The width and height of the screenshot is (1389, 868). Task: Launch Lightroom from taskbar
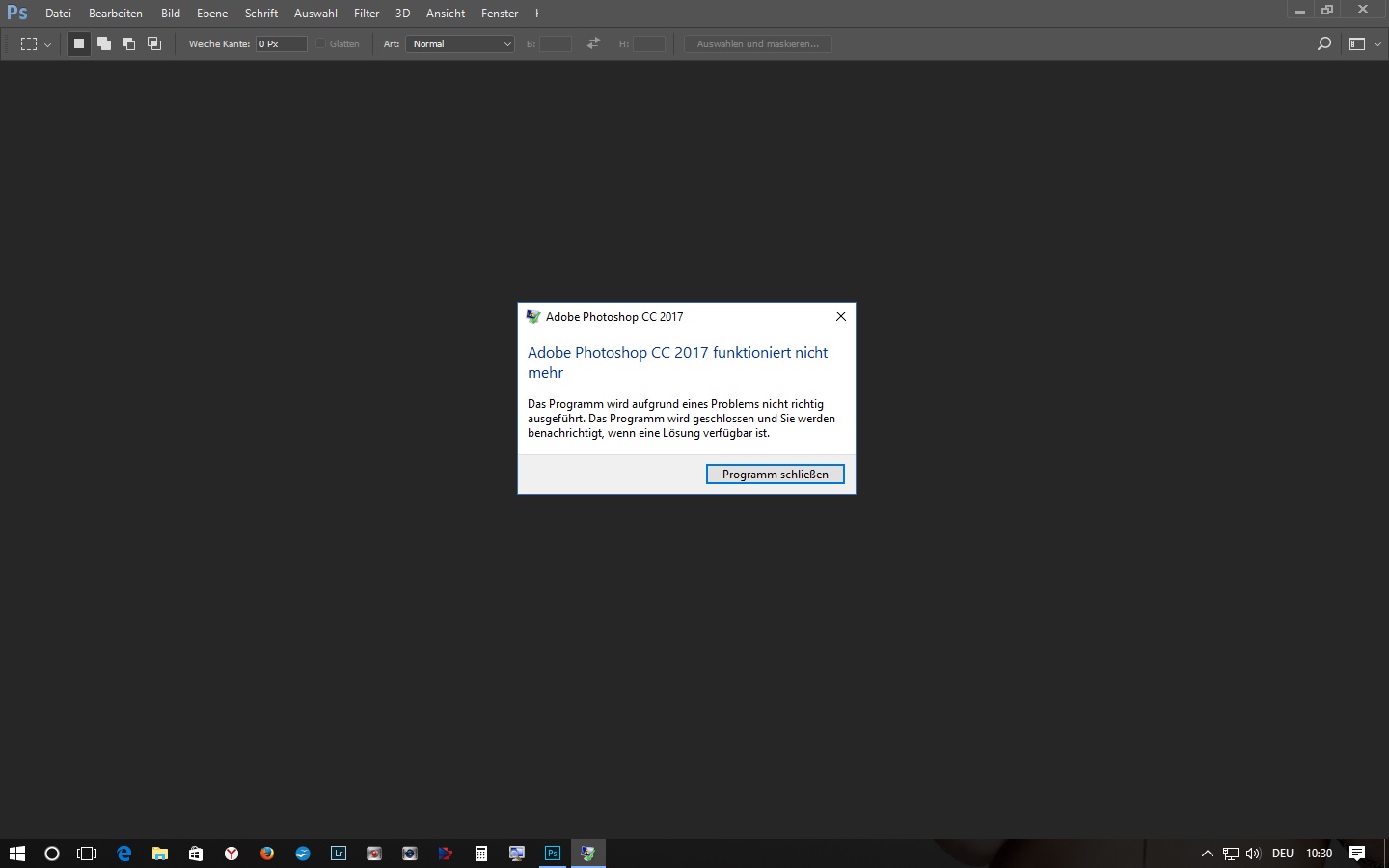pyautogui.click(x=339, y=854)
